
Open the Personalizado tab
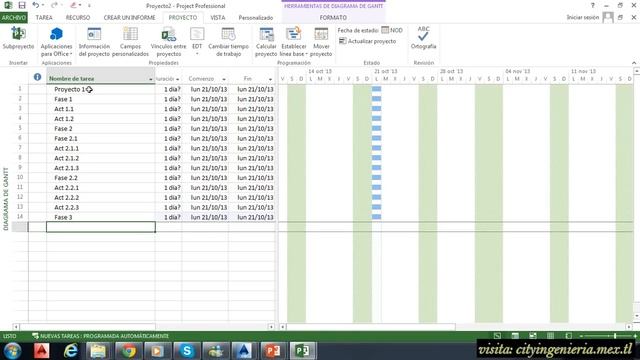256,18
